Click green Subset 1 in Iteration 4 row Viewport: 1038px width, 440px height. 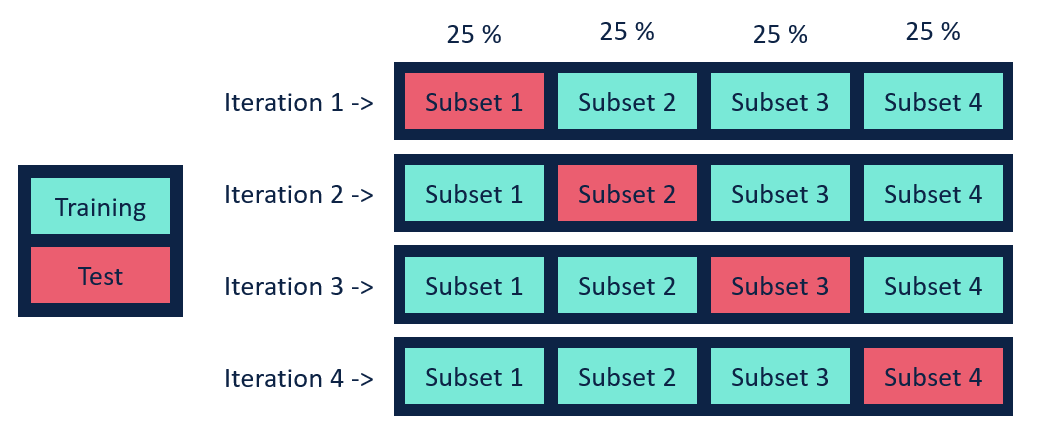474,376
